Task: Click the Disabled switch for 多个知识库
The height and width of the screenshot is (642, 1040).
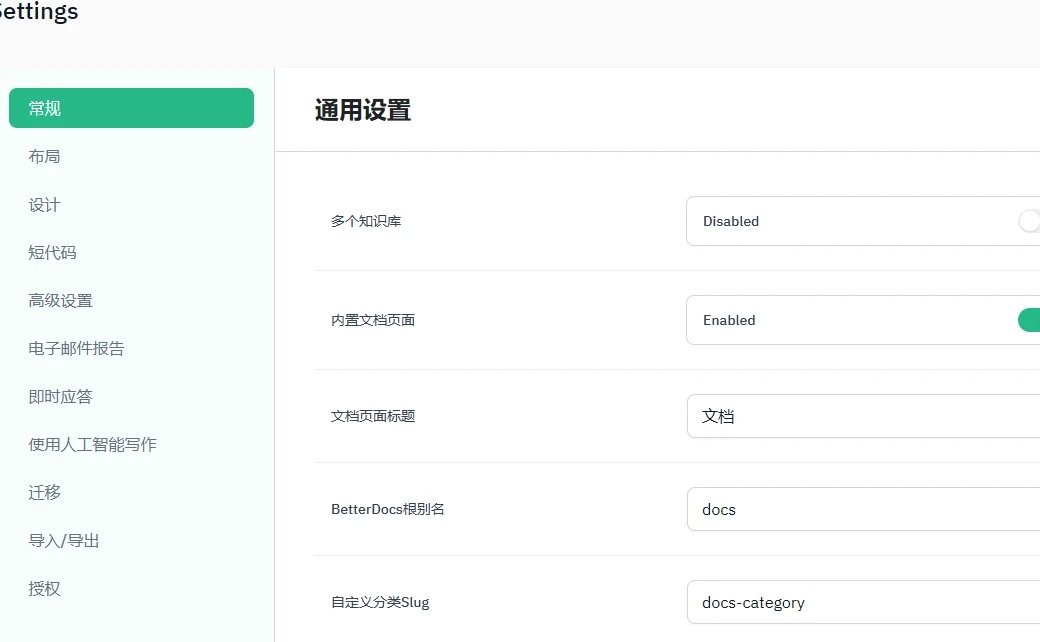Action: [x=1030, y=221]
